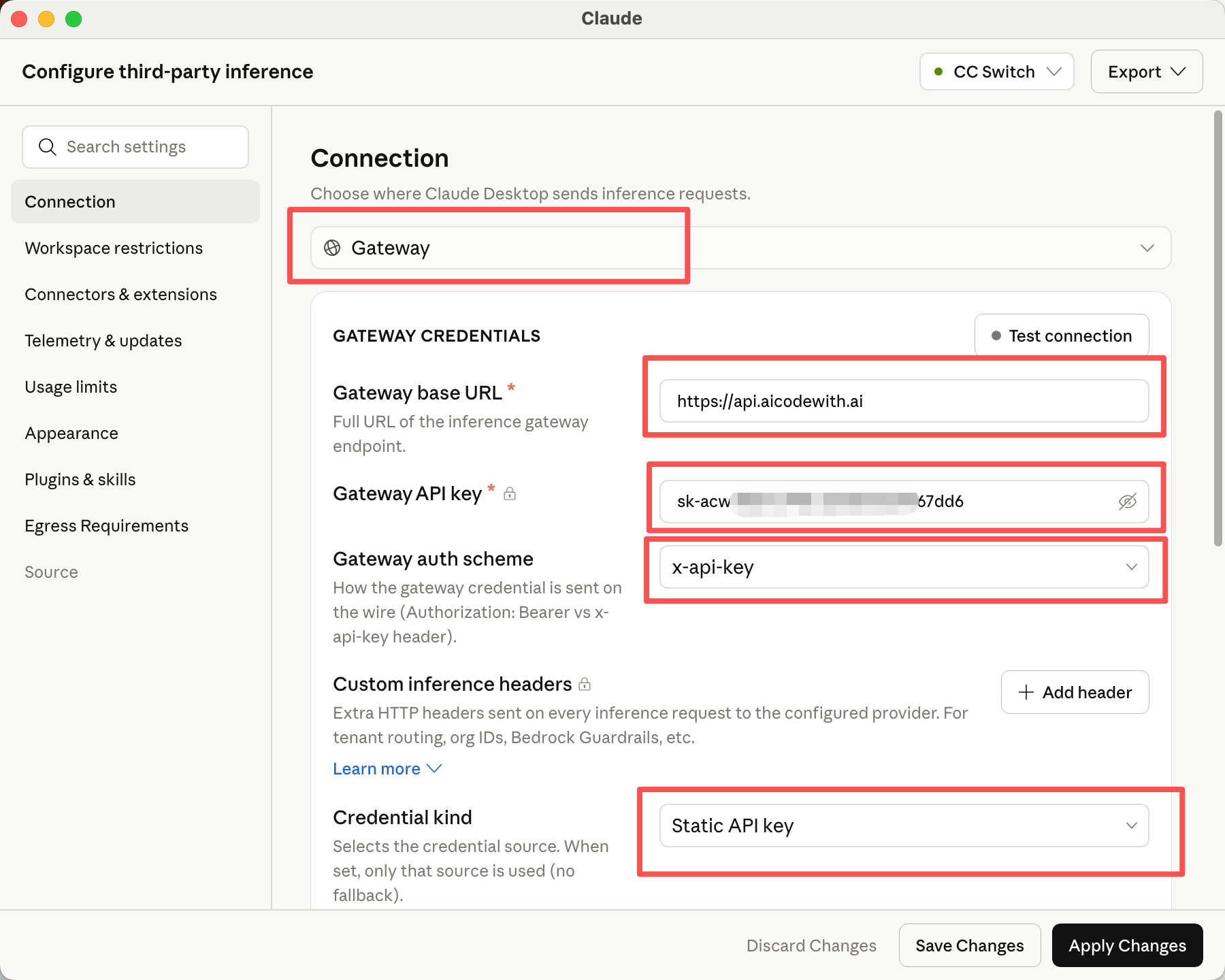Open the Export dropdown menu

click(x=1147, y=71)
